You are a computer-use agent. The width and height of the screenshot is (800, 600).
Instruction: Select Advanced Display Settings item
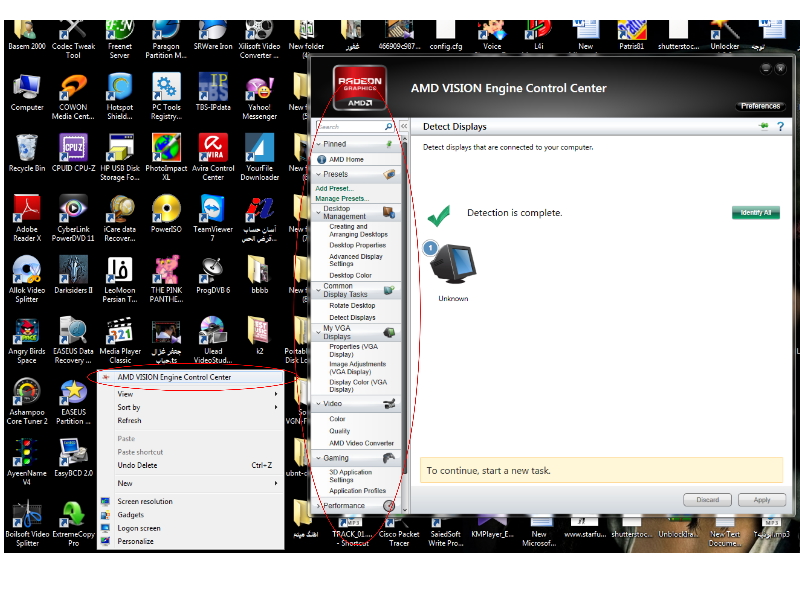click(356, 260)
